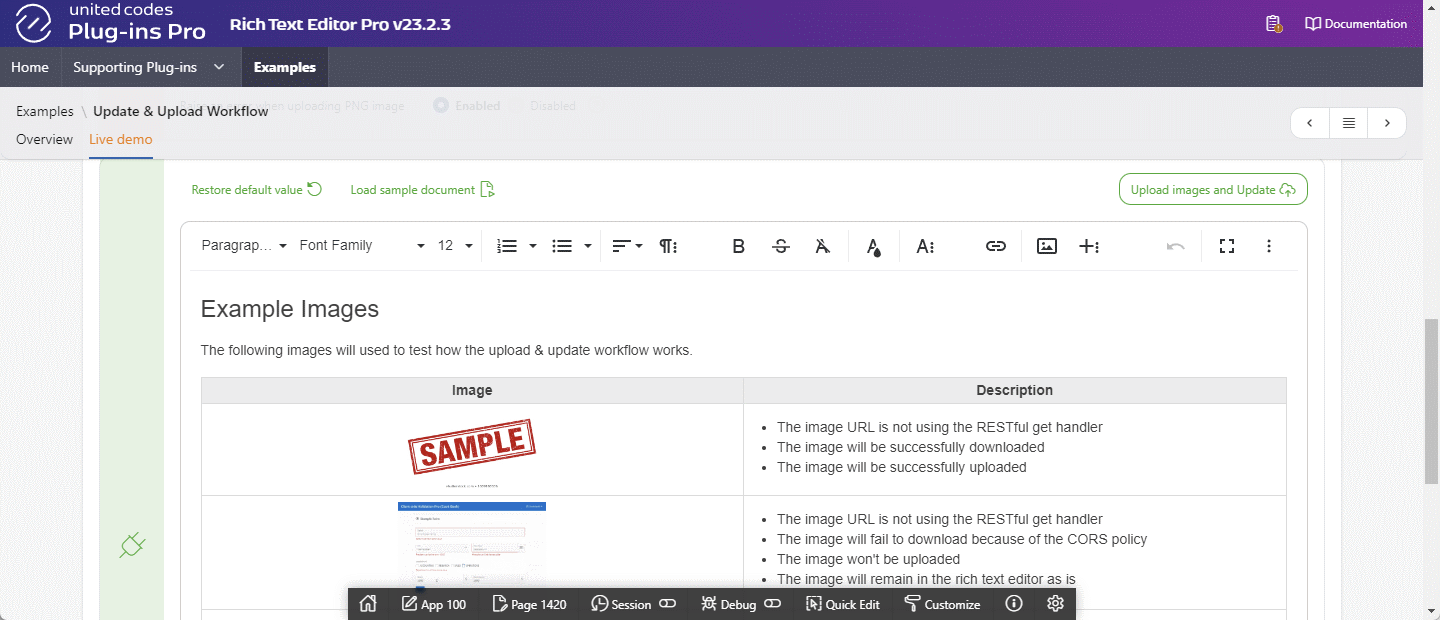This screenshot has height=620, width=1440.
Task: Click the undo arrow icon
Action: [1176, 246]
